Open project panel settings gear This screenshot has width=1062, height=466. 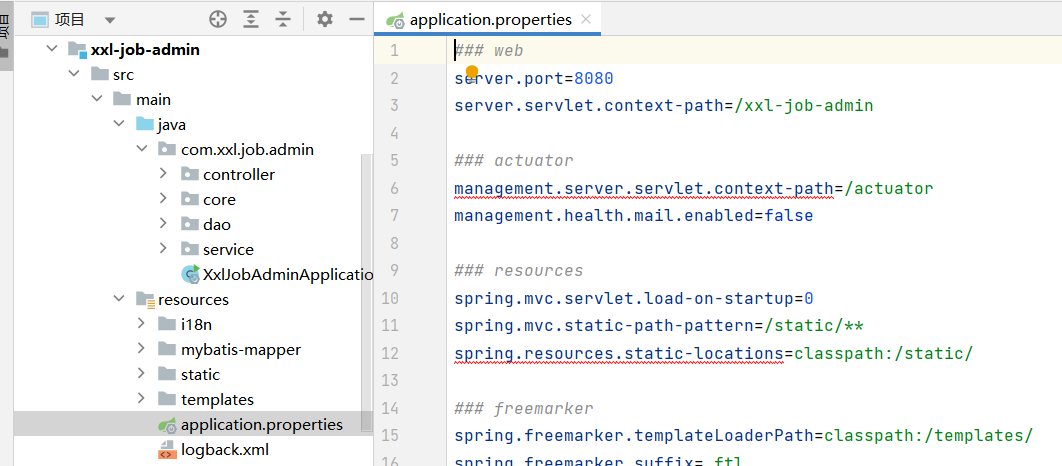point(325,20)
